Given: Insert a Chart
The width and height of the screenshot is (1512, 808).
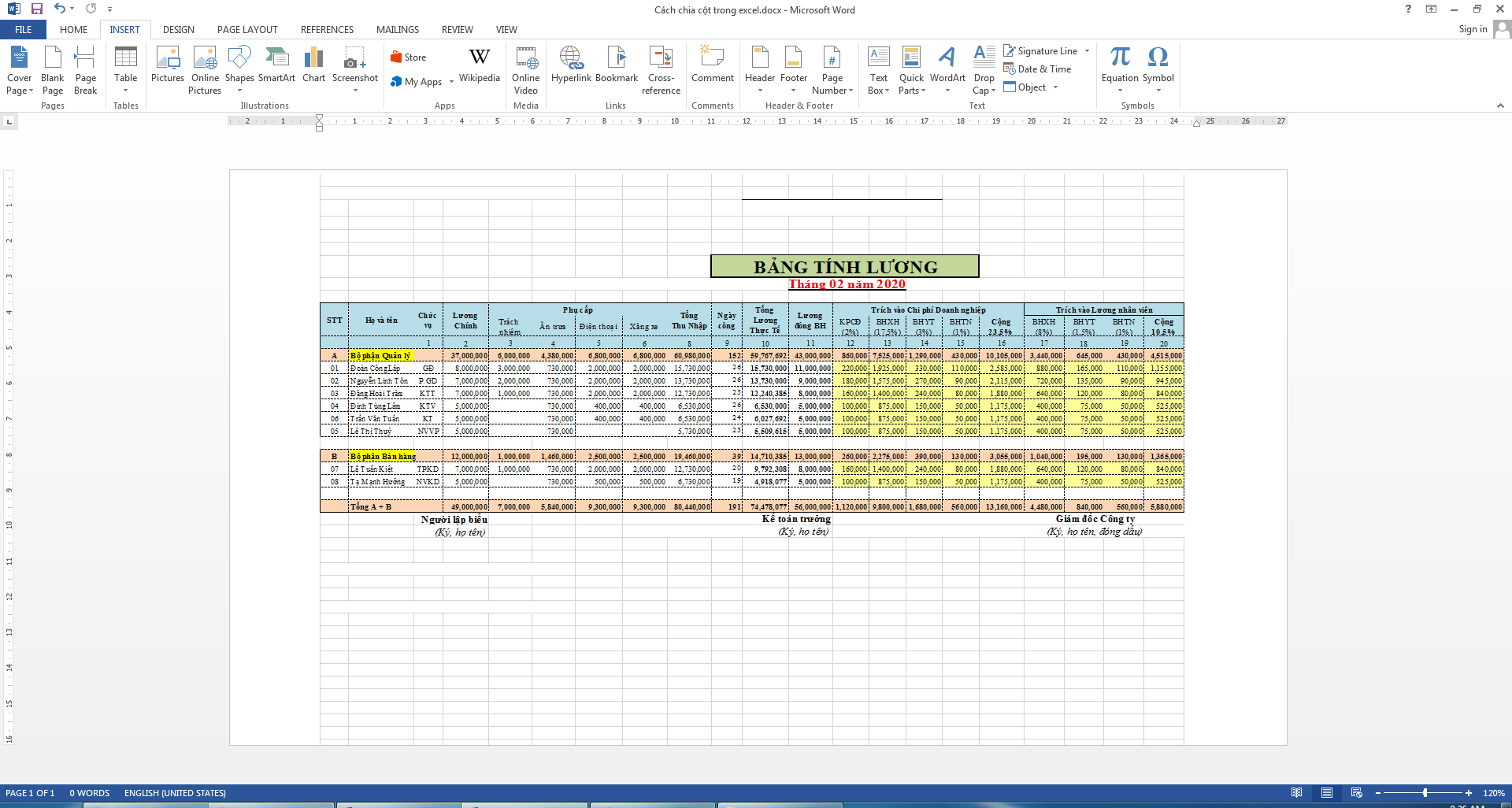Looking at the screenshot, I should click(x=313, y=65).
